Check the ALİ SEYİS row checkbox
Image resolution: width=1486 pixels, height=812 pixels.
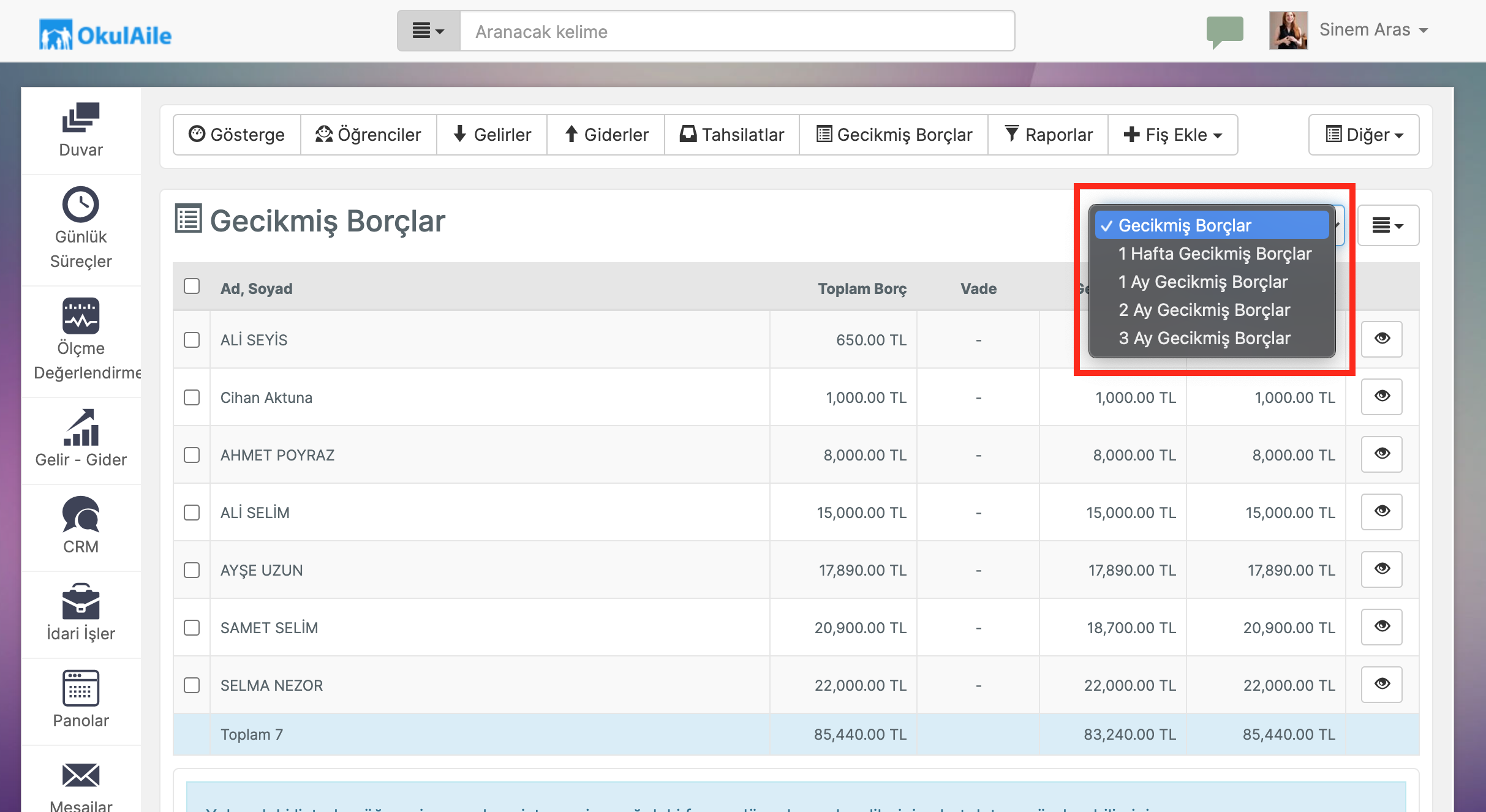tap(192, 340)
